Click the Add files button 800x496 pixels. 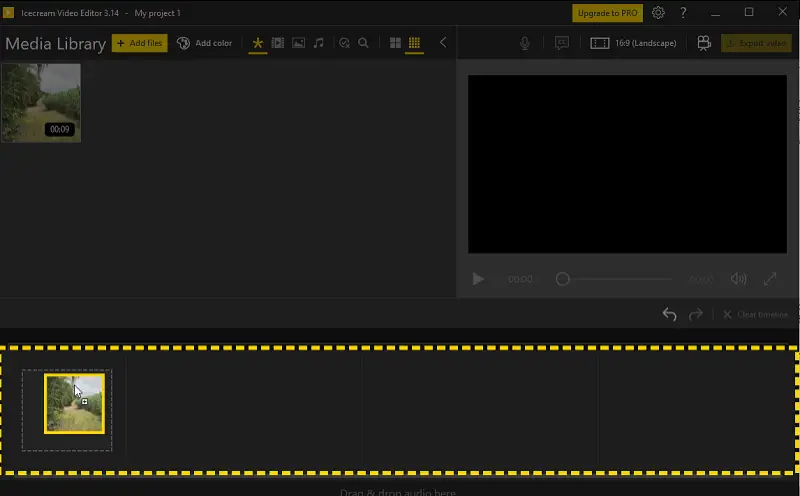[139, 43]
